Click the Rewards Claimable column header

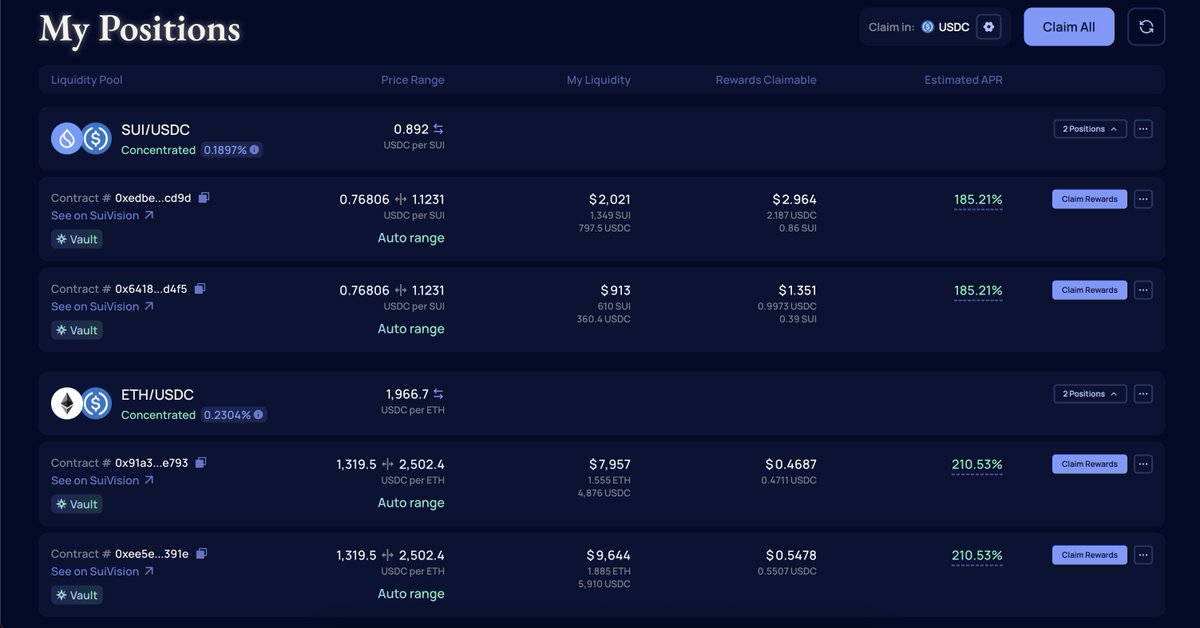pyautogui.click(x=766, y=80)
